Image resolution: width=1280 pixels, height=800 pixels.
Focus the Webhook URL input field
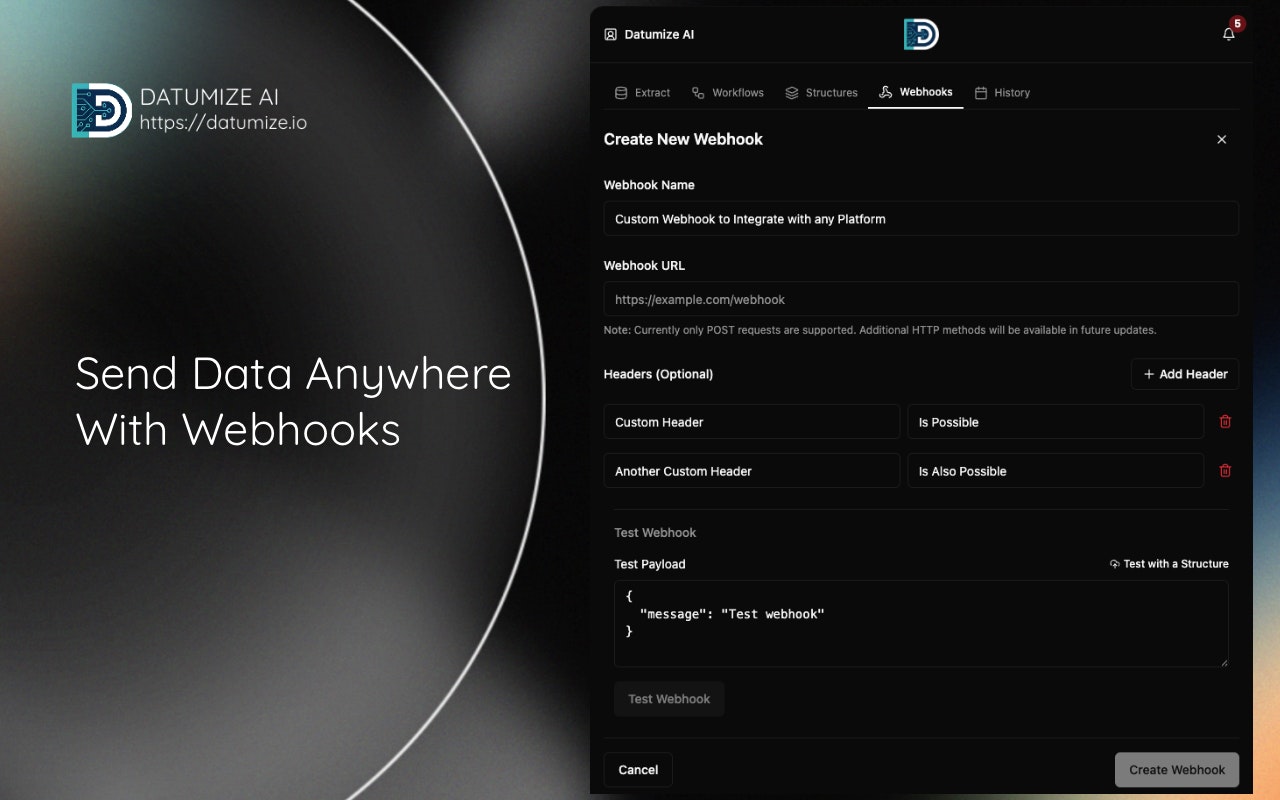[921, 300]
